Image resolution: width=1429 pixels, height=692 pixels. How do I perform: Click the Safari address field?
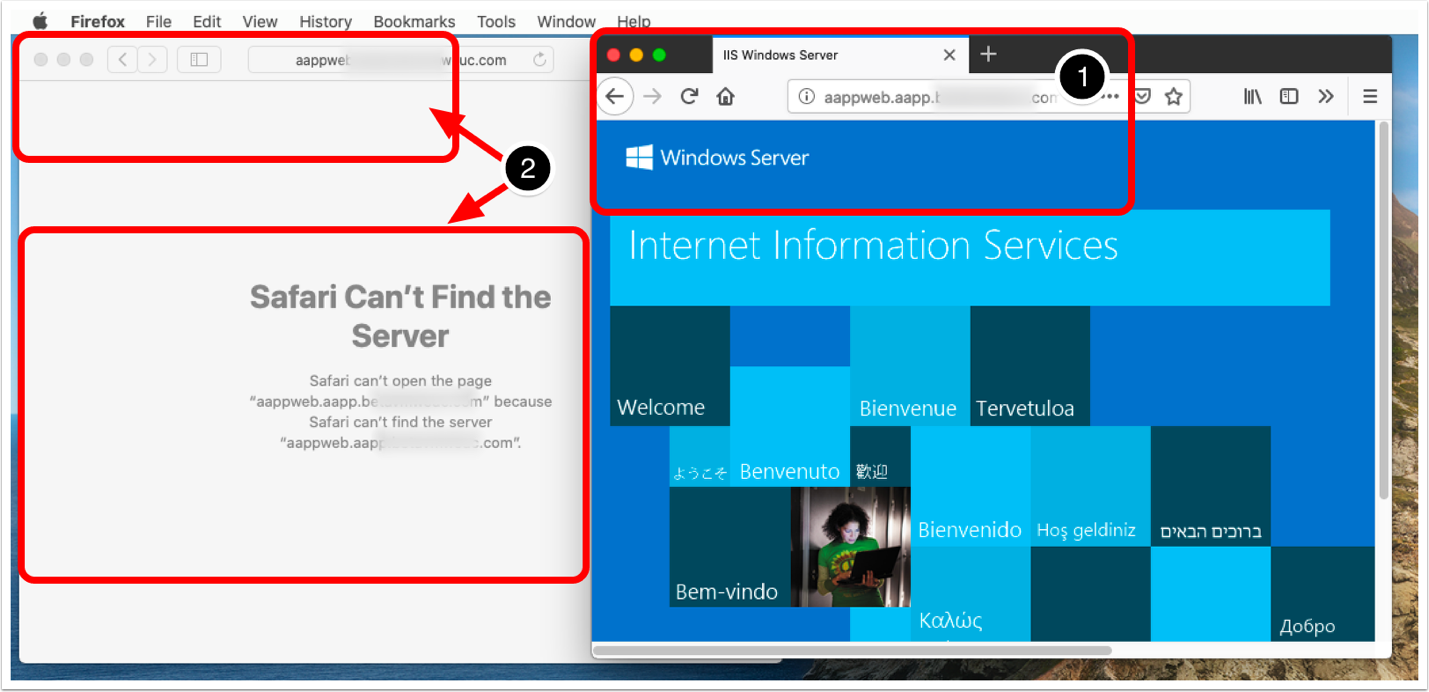coord(390,60)
